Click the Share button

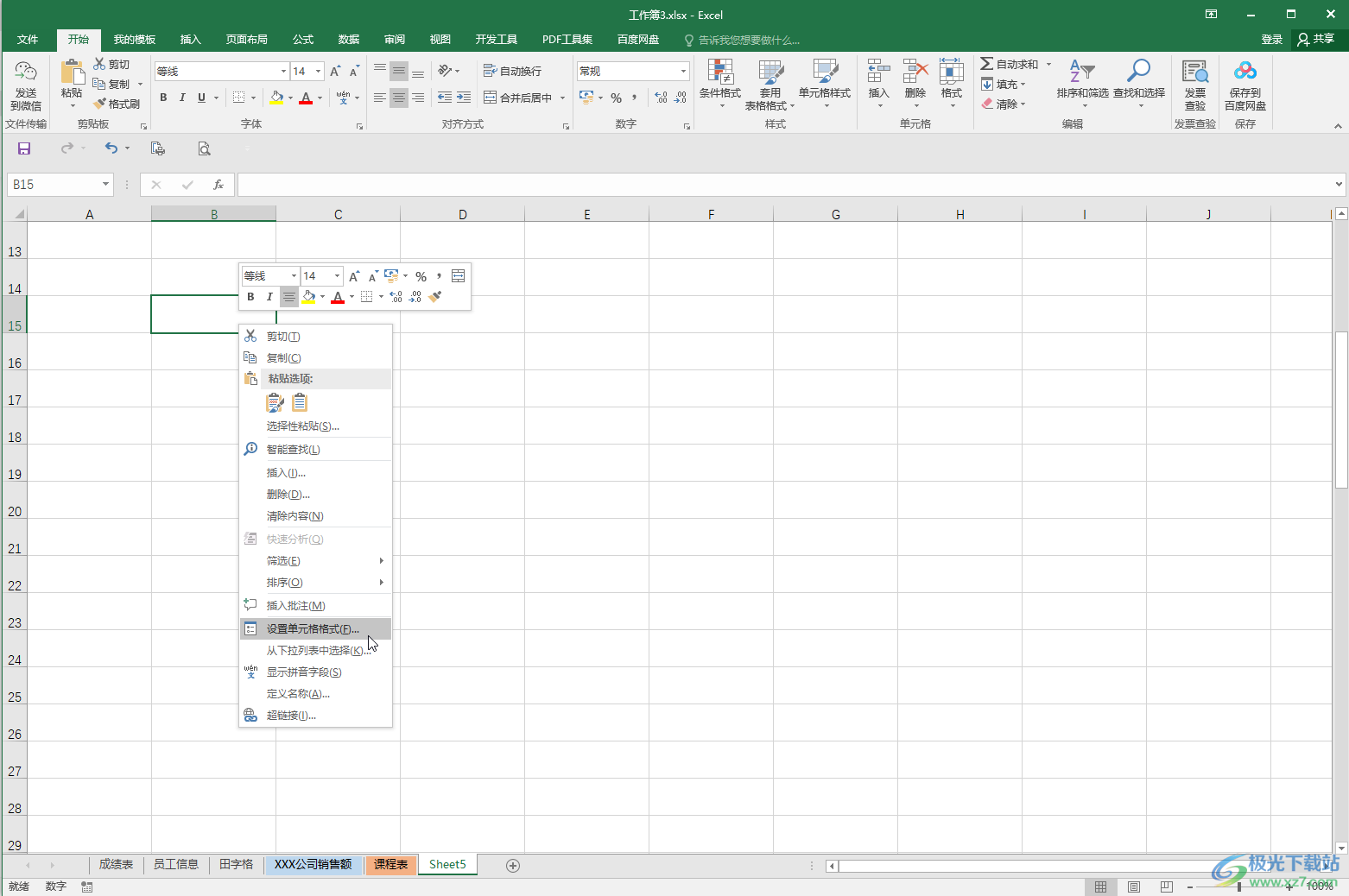point(1316,40)
